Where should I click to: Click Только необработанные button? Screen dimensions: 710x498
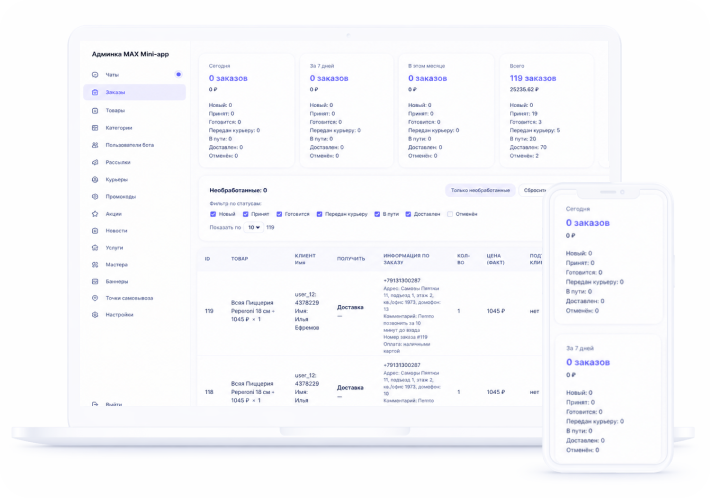tap(480, 190)
